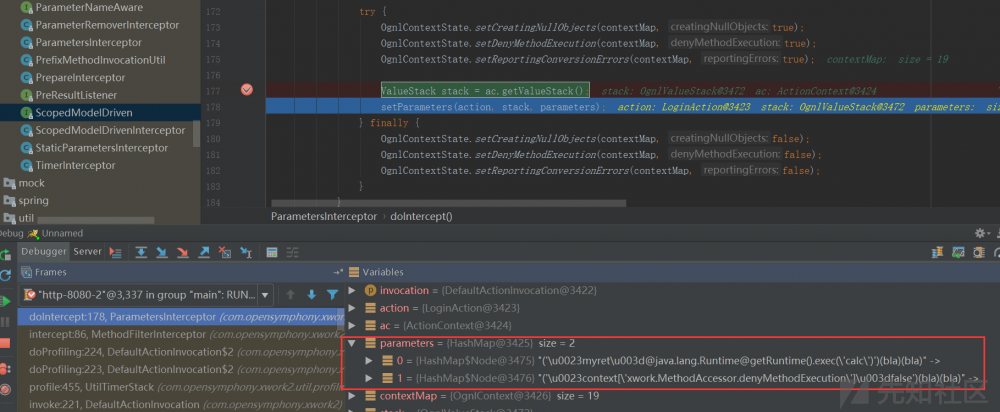This screenshot has width=1000, height=412.
Task: Open the ScopedModelDrivenInterceptor class
Action: tap(110, 130)
